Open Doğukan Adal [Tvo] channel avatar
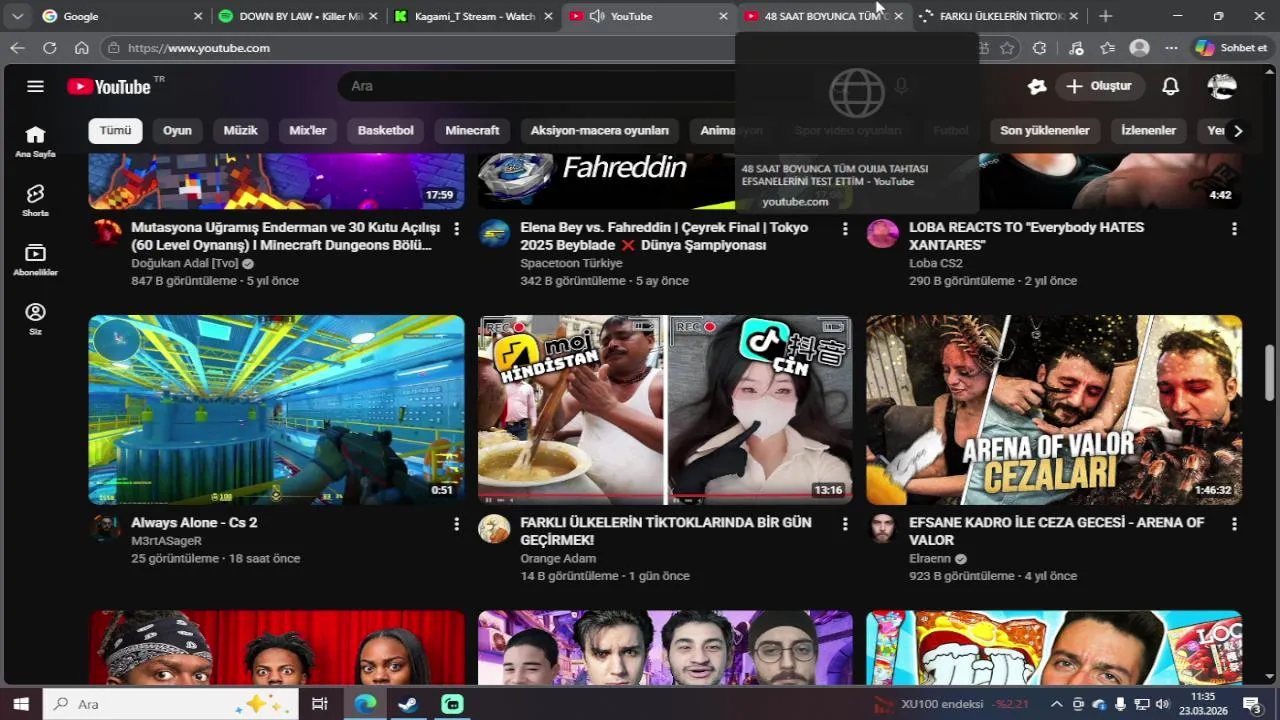The width and height of the screenshot is (1280, 720). point(106,234)
